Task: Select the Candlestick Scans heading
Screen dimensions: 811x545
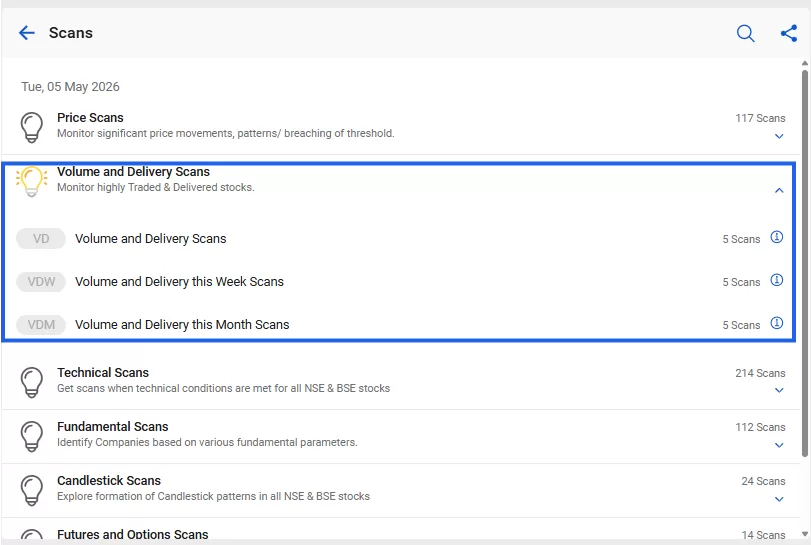Action: tap(109, 480)
